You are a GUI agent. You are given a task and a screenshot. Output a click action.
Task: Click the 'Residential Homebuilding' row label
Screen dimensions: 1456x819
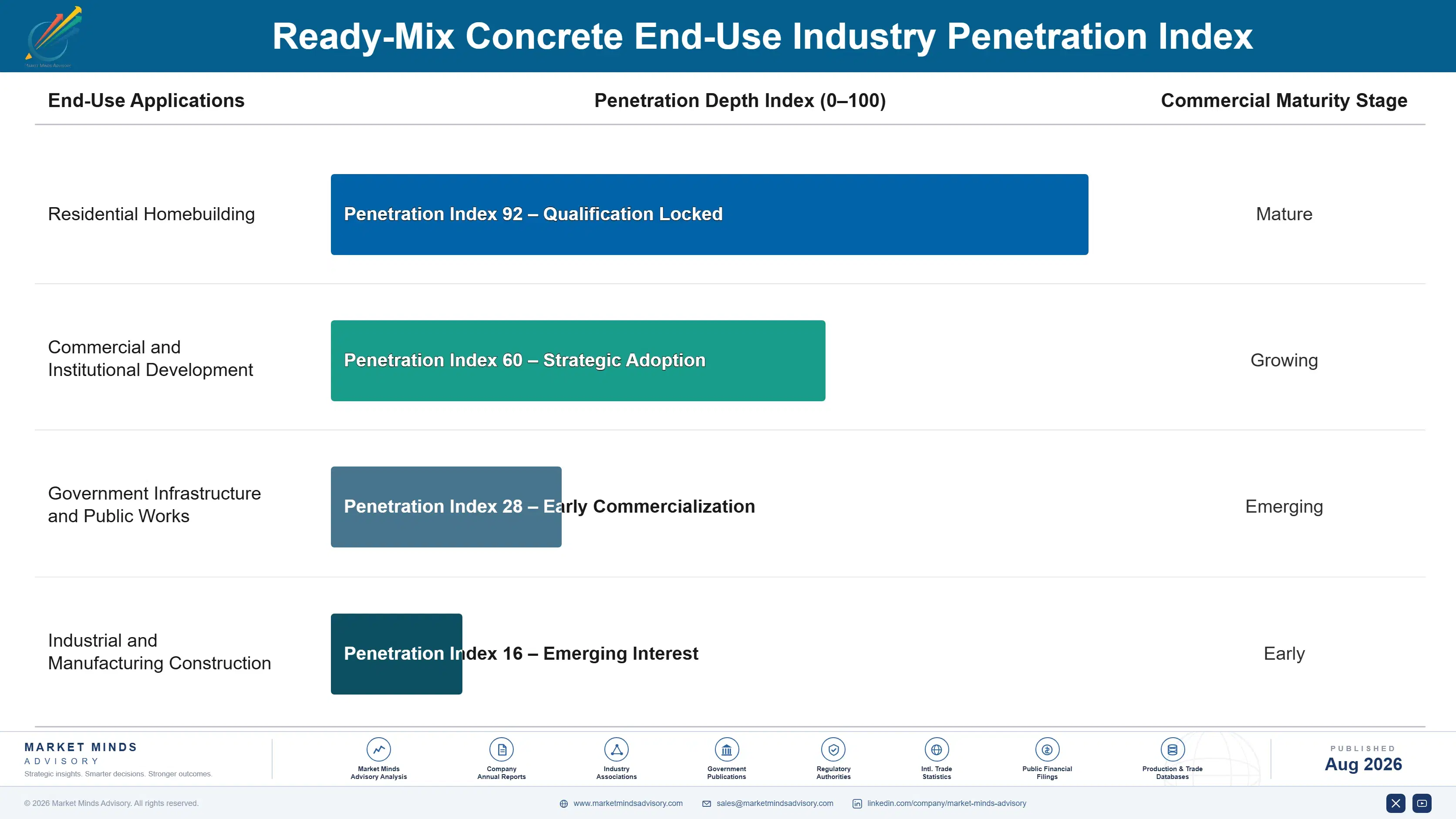click(x=152, y=214)
